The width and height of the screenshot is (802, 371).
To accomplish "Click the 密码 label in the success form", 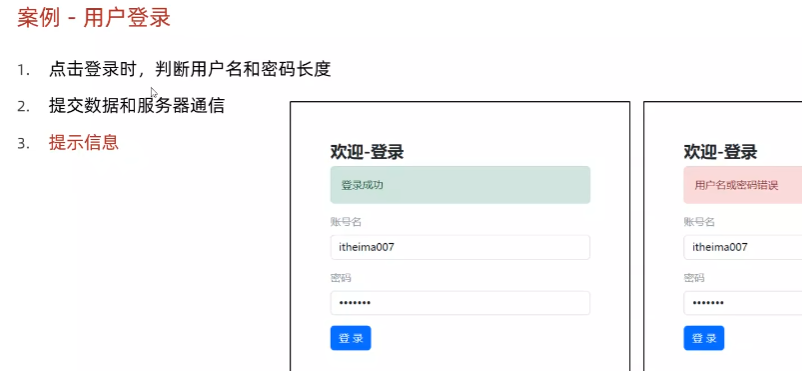I will click(341, 278).
